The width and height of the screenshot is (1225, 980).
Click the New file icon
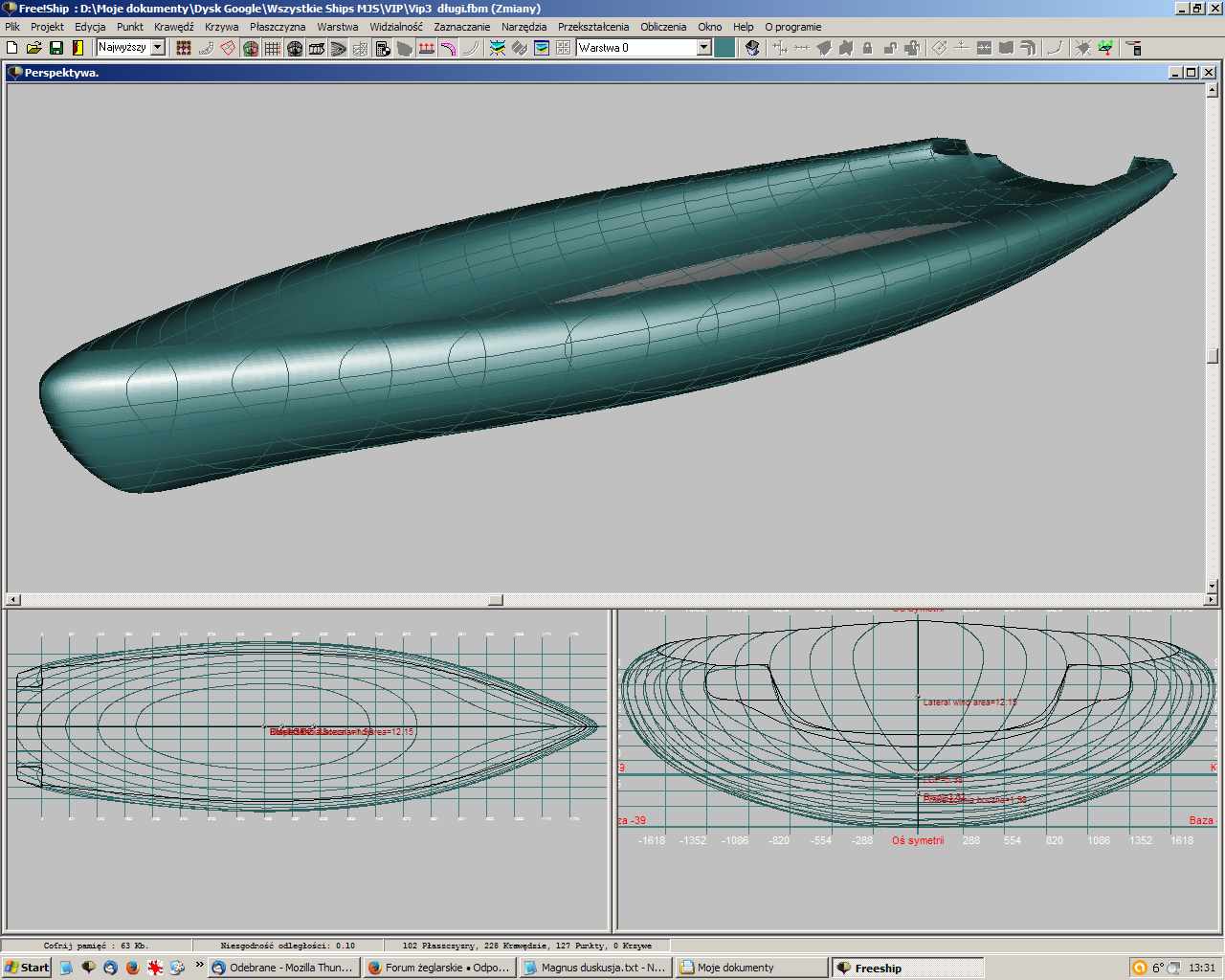(x=12, y=48)
